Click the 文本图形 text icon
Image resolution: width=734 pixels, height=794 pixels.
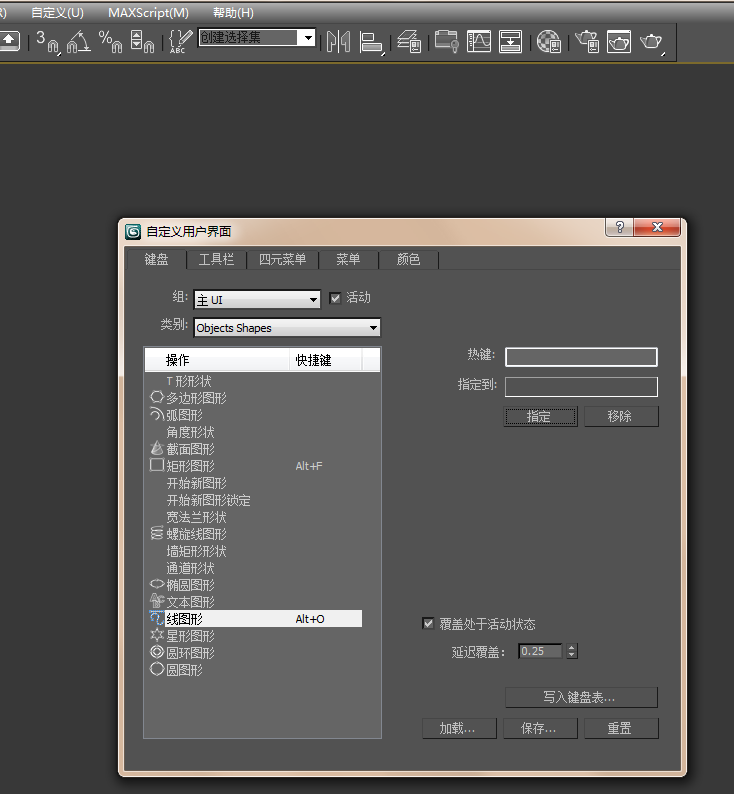[157, 601]
